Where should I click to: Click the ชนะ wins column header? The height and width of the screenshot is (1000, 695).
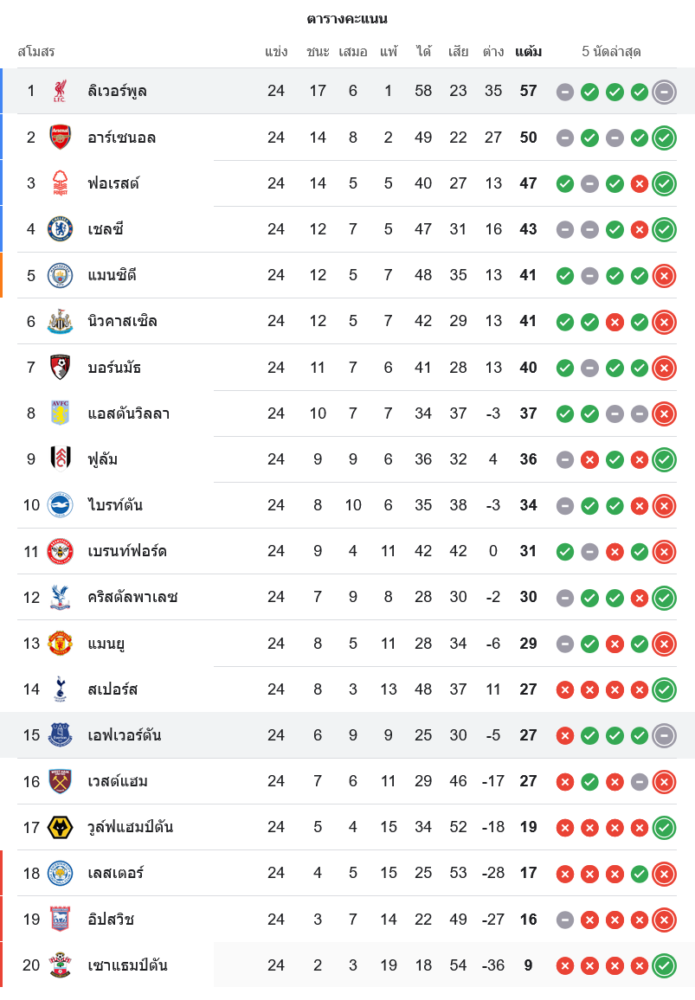tap(318, 51)
